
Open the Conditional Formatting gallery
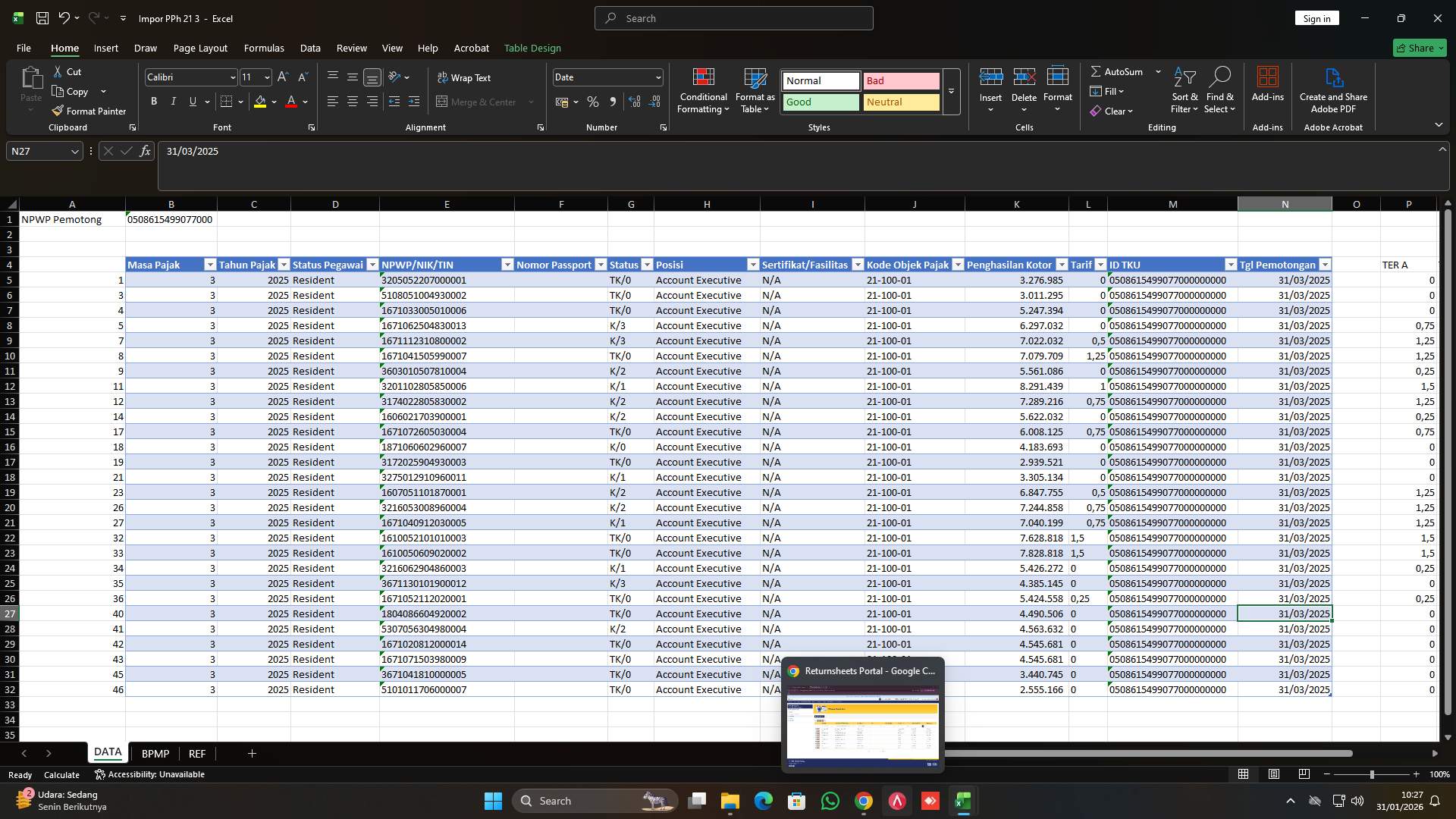pyautogui.click(x=703, y=91)
